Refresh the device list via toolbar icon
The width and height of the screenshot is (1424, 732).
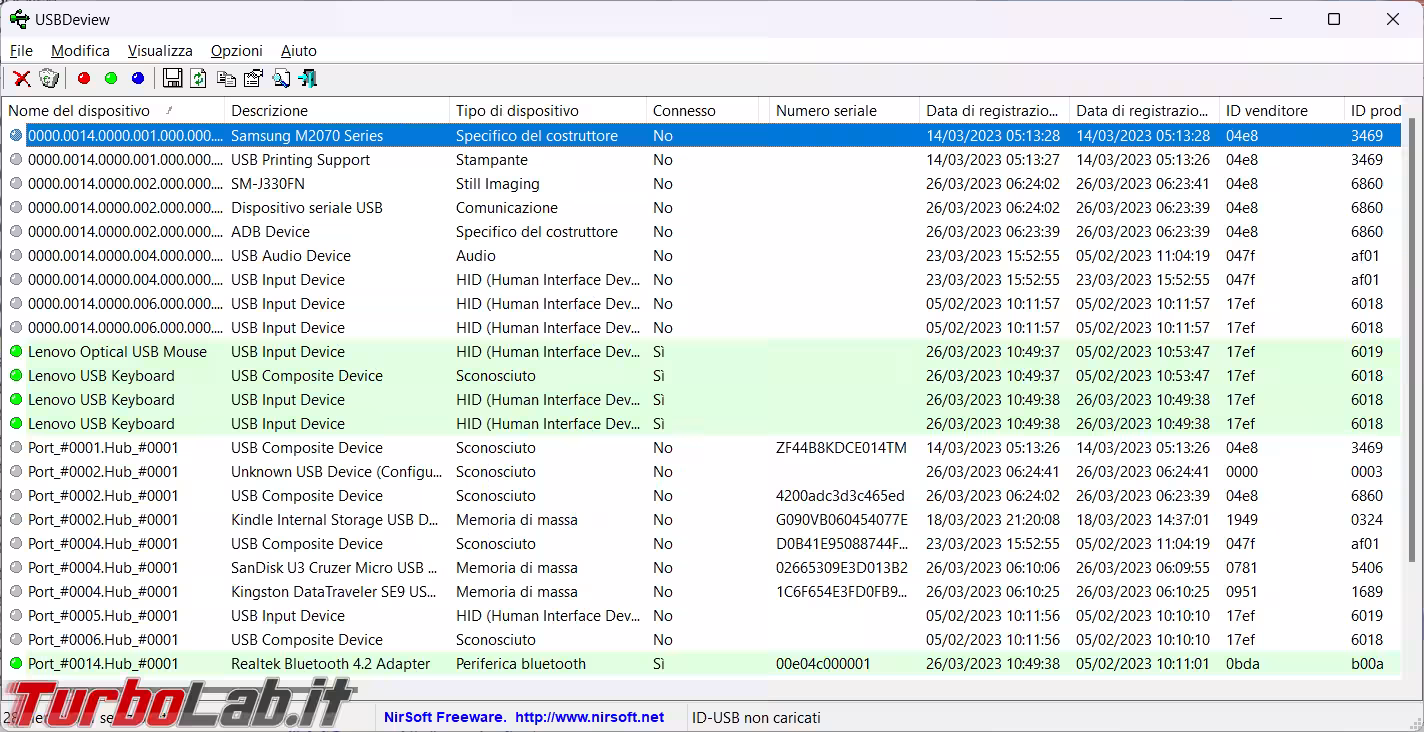pos(199,78)
